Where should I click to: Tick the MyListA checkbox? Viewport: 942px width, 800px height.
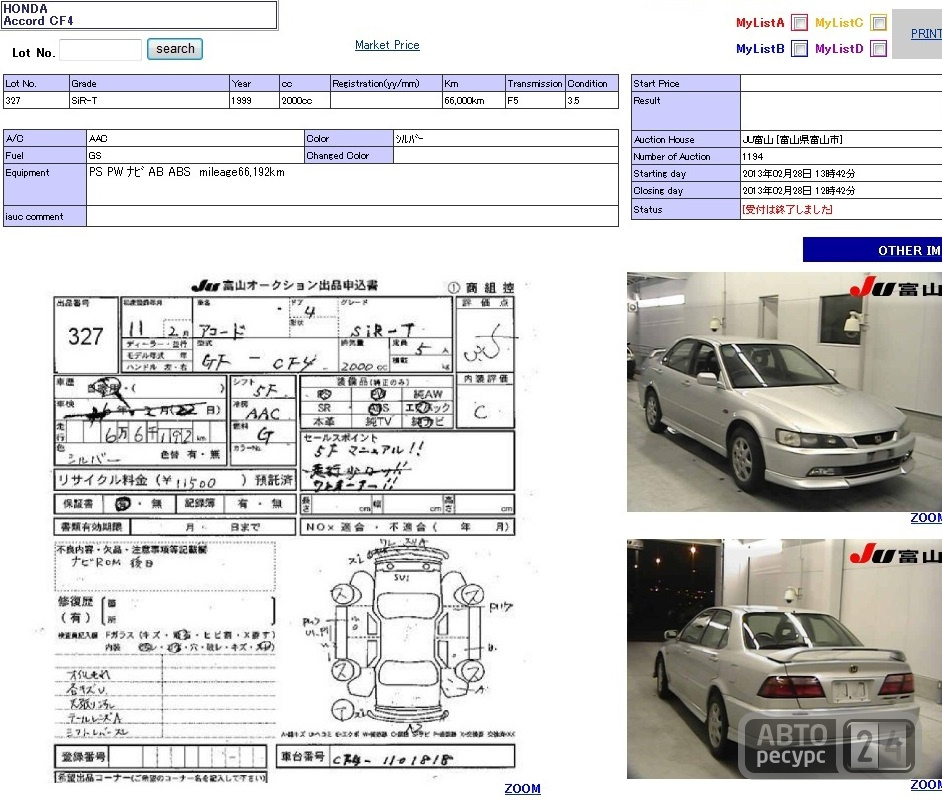pyautogui.click(x=799, y=23)
